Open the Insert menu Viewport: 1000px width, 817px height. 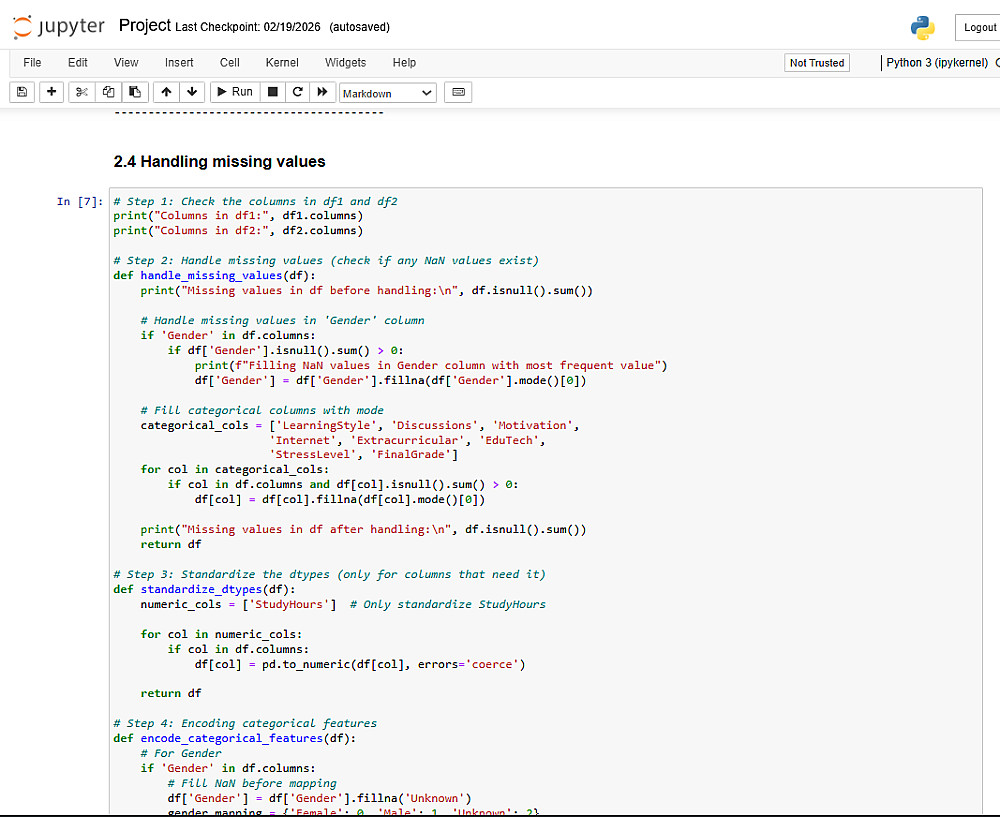click(x=179, y=63)
